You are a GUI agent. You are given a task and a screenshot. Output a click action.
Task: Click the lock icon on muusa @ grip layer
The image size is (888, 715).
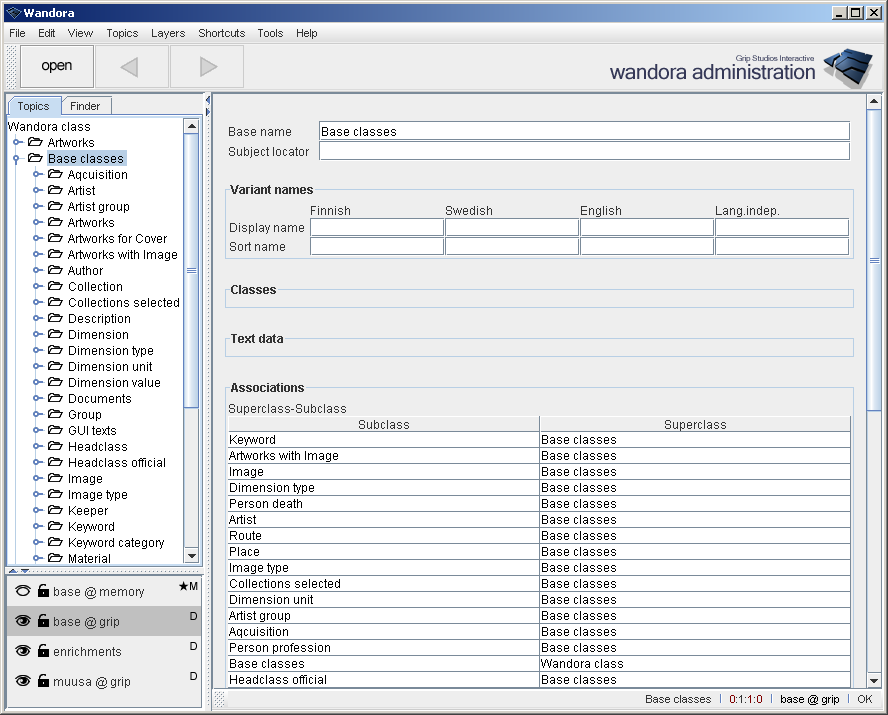click(x=43, y=681)
